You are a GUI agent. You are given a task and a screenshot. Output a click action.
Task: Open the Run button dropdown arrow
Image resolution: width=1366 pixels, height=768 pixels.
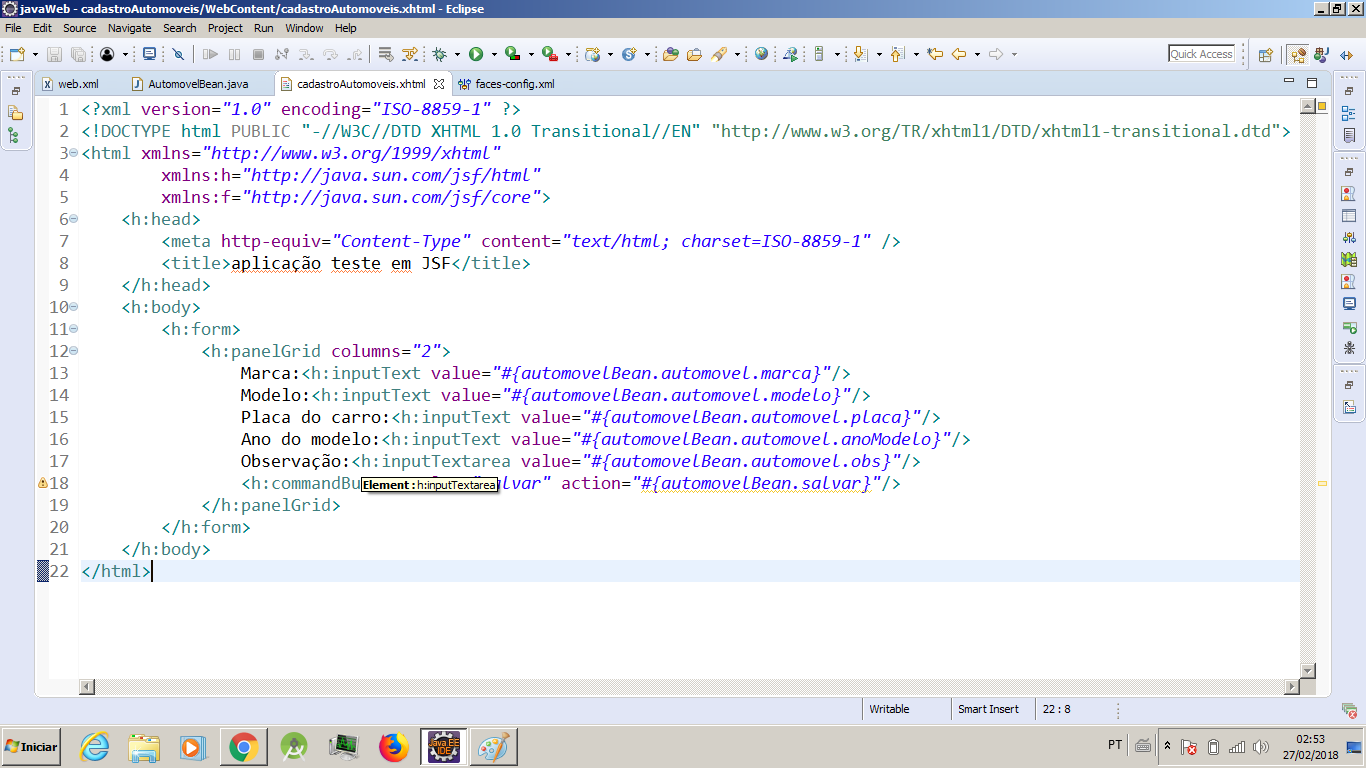click(x=493, y=55)
